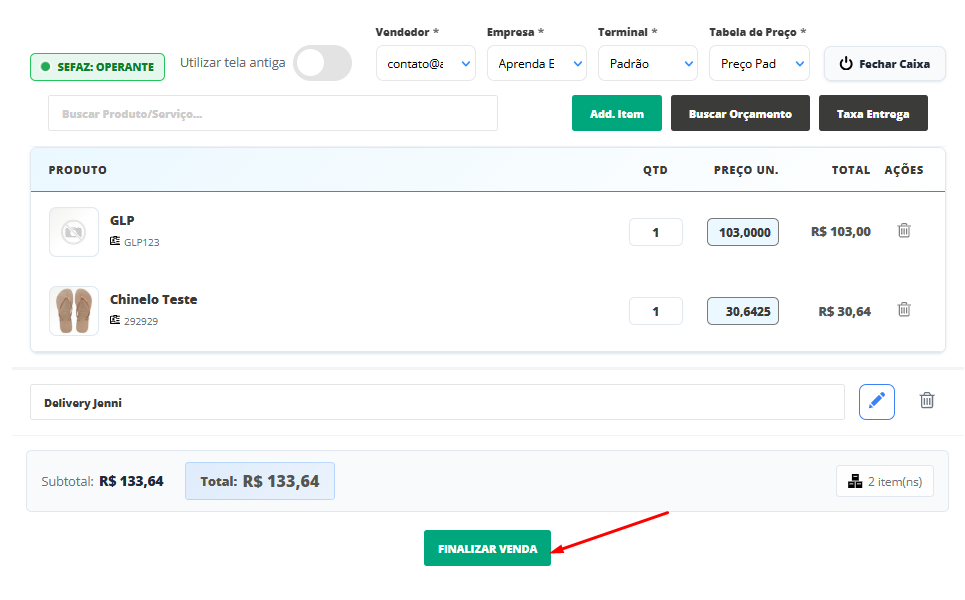965x600 pixels.
Task: Toggle the Utilizar tela antiga switch
Action: click(x=322, y=63)
